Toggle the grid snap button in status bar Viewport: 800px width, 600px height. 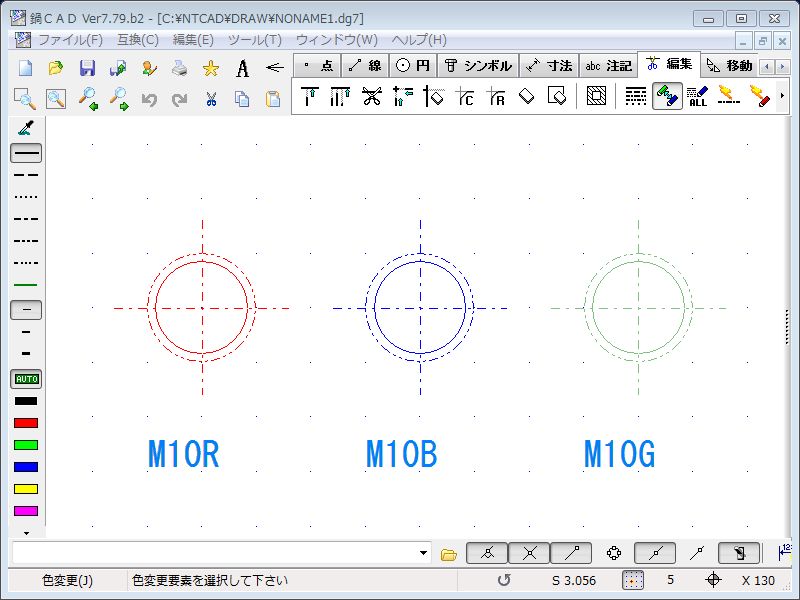[x=633, y=580]
